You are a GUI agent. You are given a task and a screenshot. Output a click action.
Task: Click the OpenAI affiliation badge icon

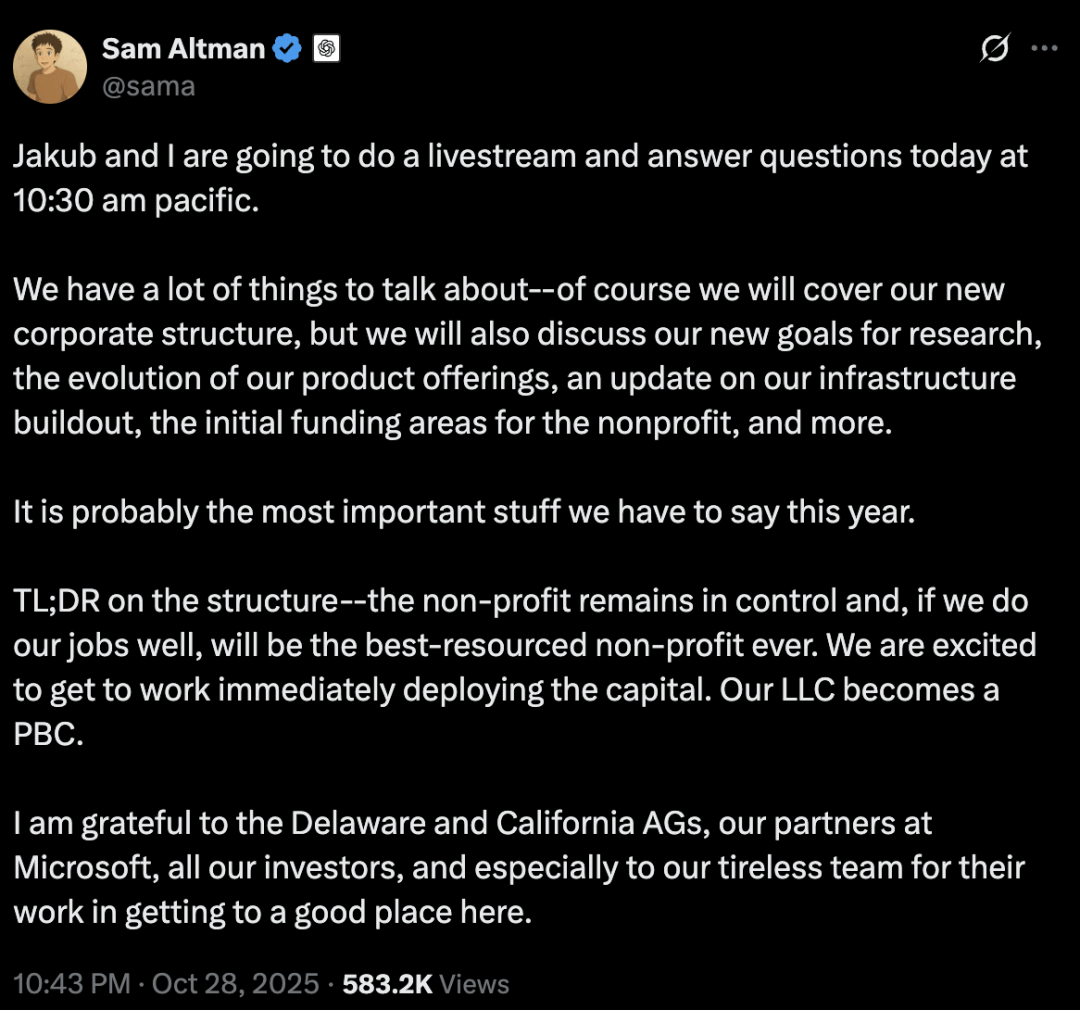click(326, 48)
